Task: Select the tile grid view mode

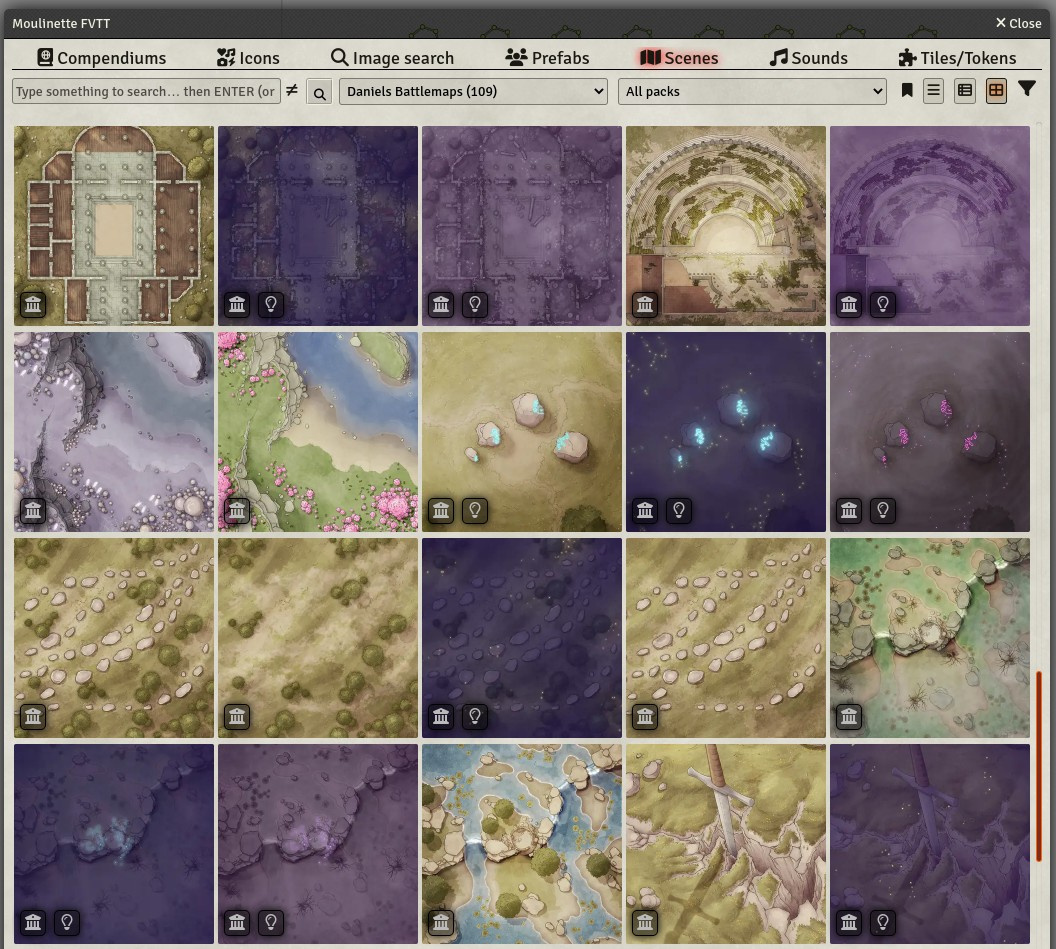Action: click(x=996, y=90)
